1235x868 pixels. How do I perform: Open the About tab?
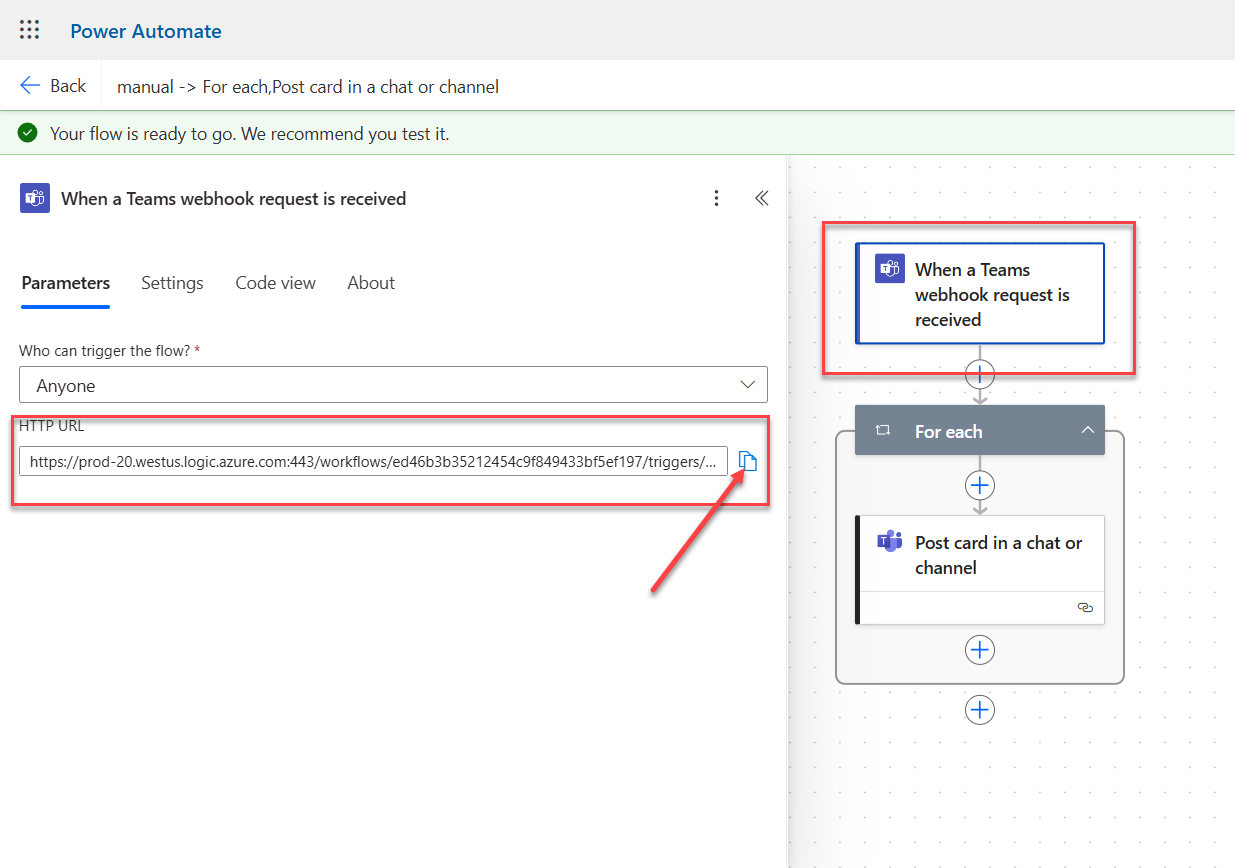tap(371, 283)
